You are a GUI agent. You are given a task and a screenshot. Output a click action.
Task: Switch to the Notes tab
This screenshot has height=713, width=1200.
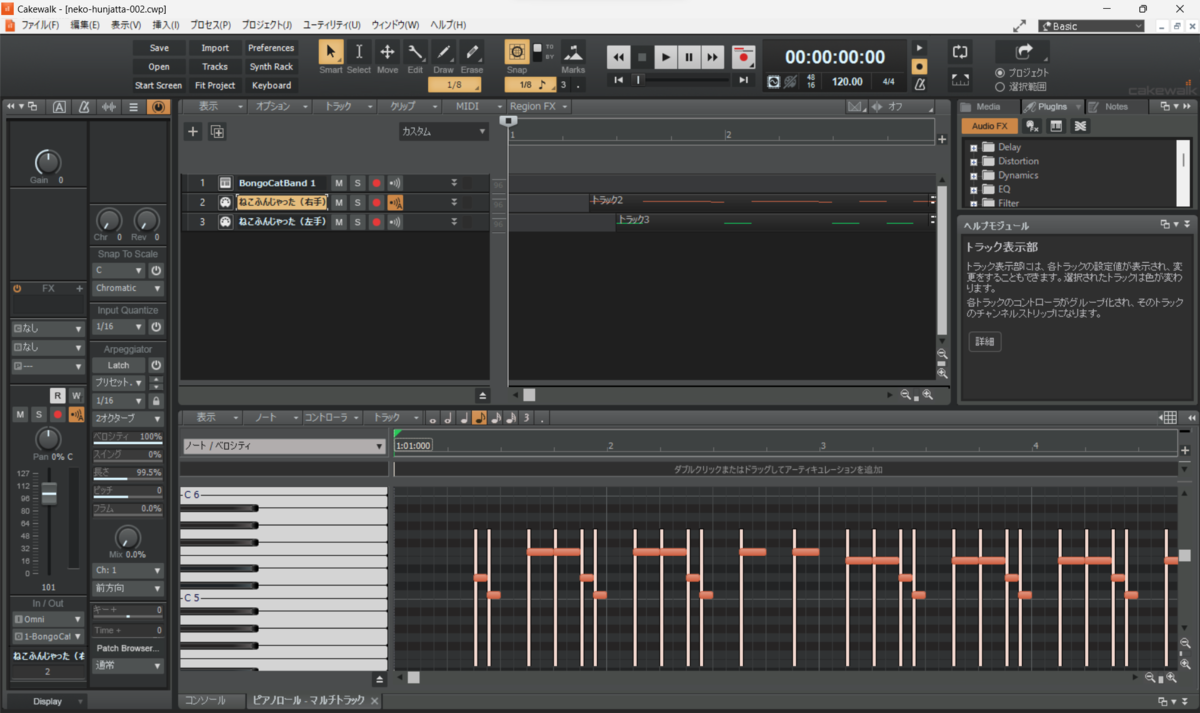[1115, 107]
